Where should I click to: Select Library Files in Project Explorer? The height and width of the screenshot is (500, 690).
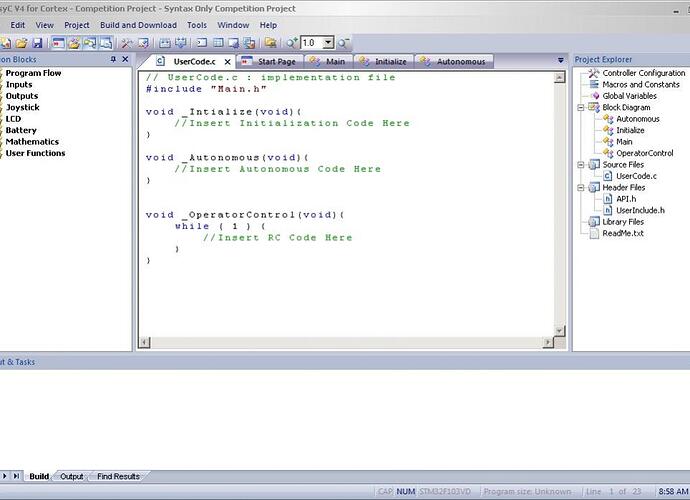tap(623, 222)
